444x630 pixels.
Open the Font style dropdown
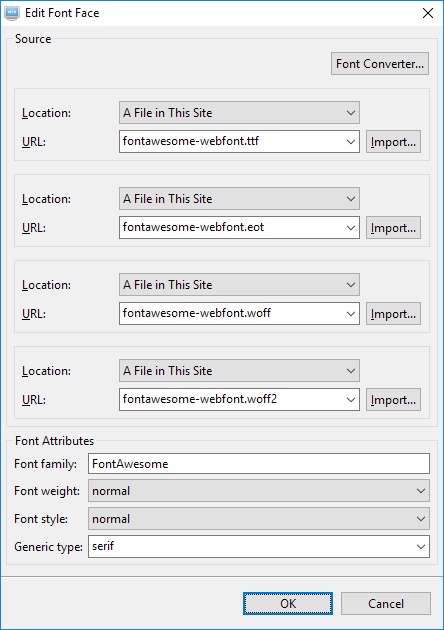tap(259, 518)
